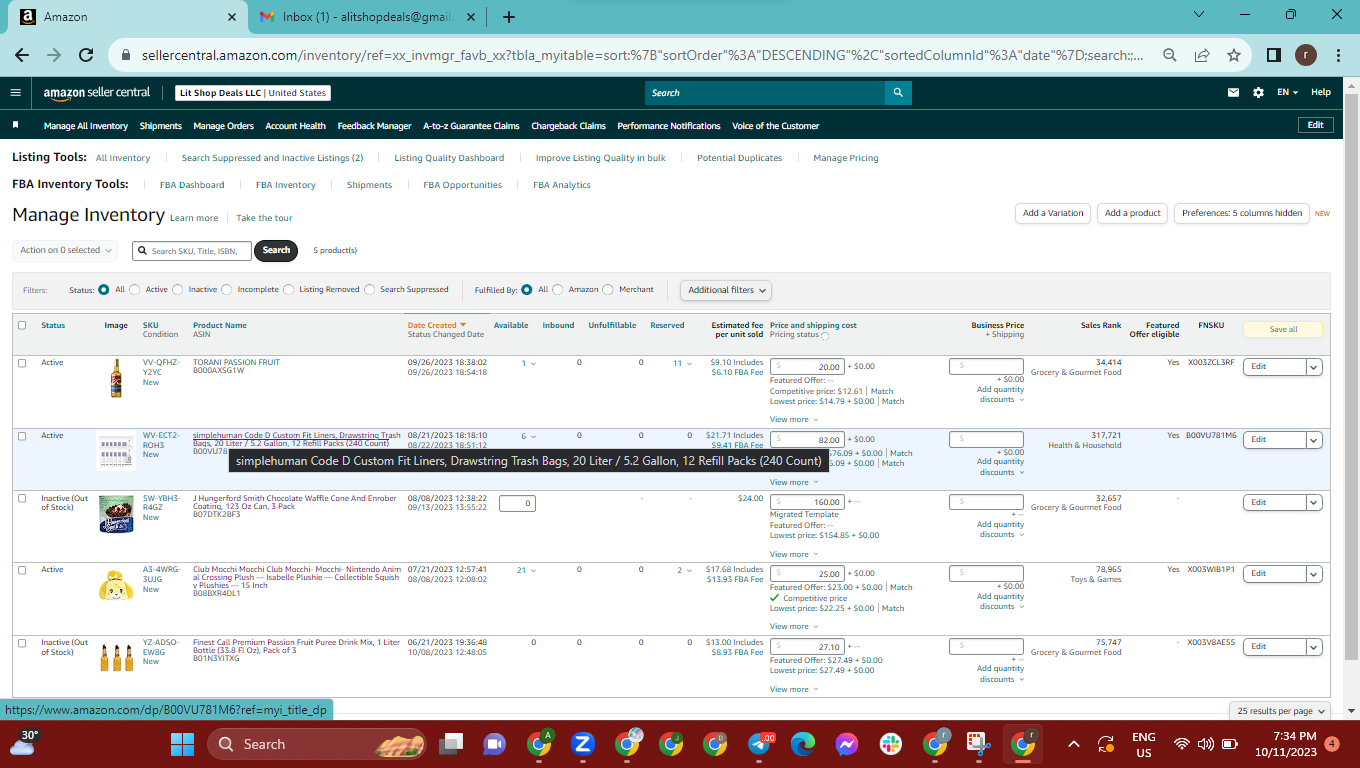Image resolution: width=1360 pixels, height=768 pixels.
Task: Sort by the Date Created column
Action: pyautogui.click(x=436, y=325)
